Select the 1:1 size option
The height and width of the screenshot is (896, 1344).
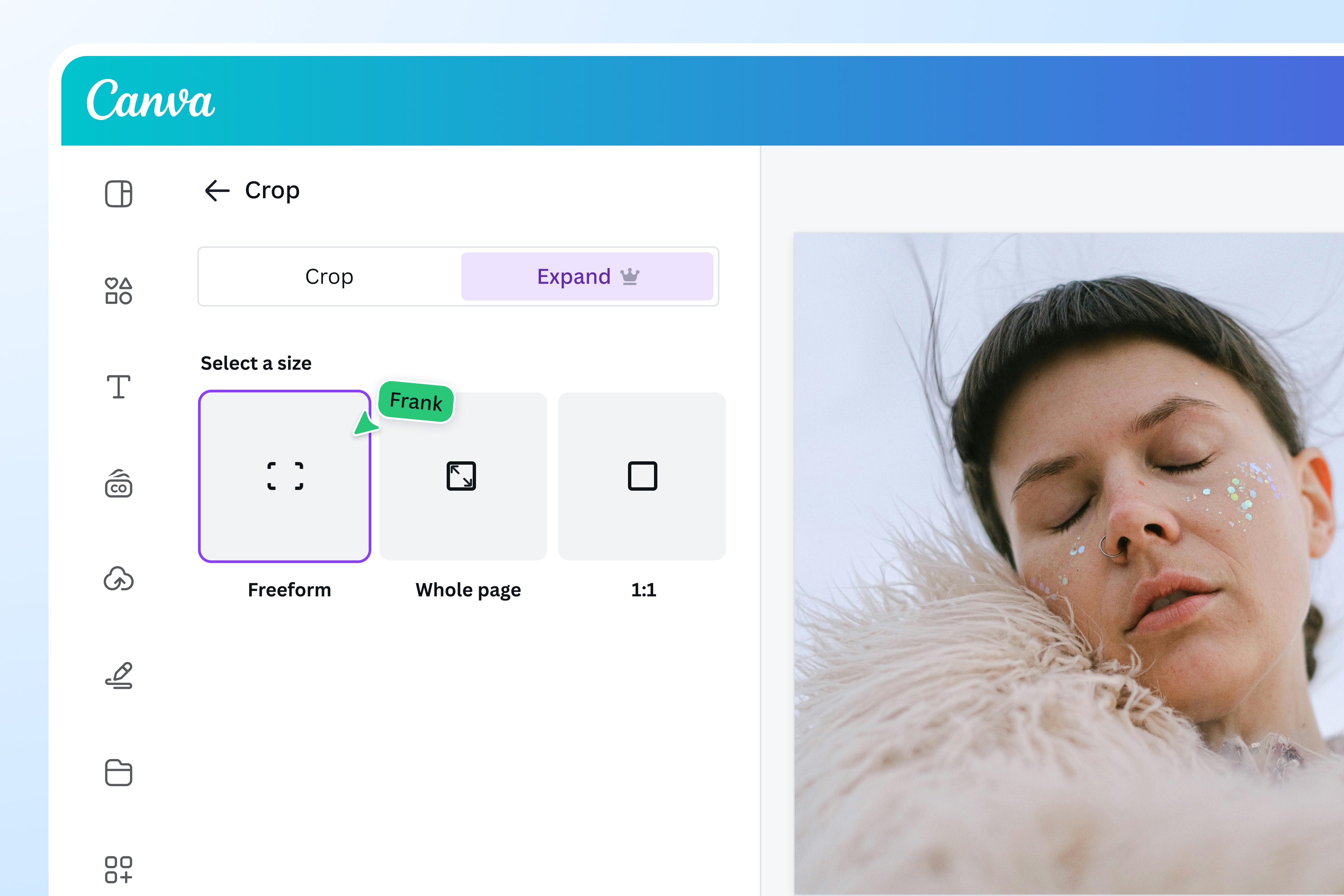[x=642, y=476]
